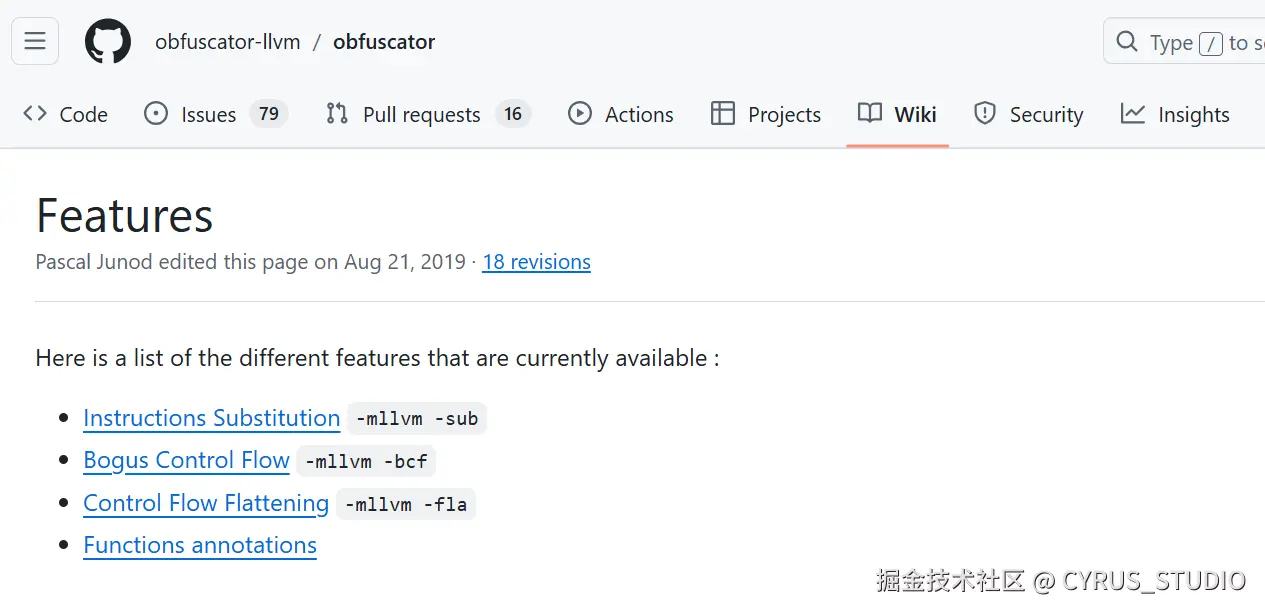The image size is (1265, 613).
Task: Open the hamburger navigation menu
Action: coord(35,41)
